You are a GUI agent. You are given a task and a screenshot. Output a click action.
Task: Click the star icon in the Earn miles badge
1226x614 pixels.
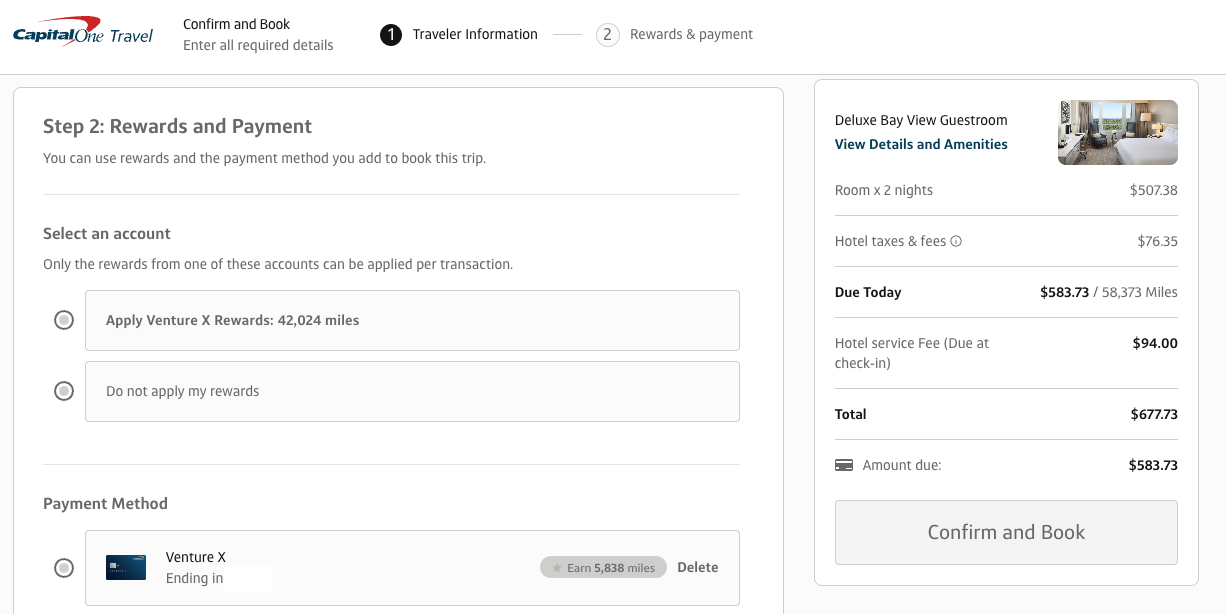pyautogui.click(x=557, y=568)
